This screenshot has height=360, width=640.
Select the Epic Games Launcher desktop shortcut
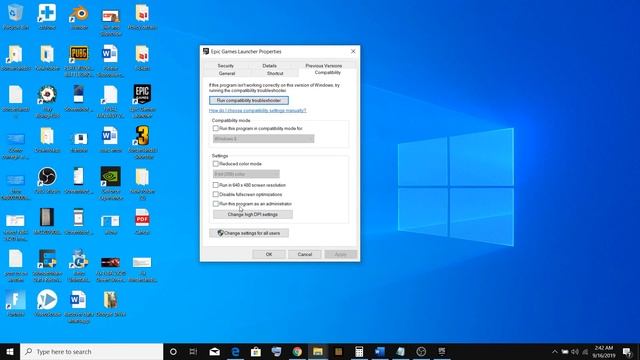tap(142, 100)
